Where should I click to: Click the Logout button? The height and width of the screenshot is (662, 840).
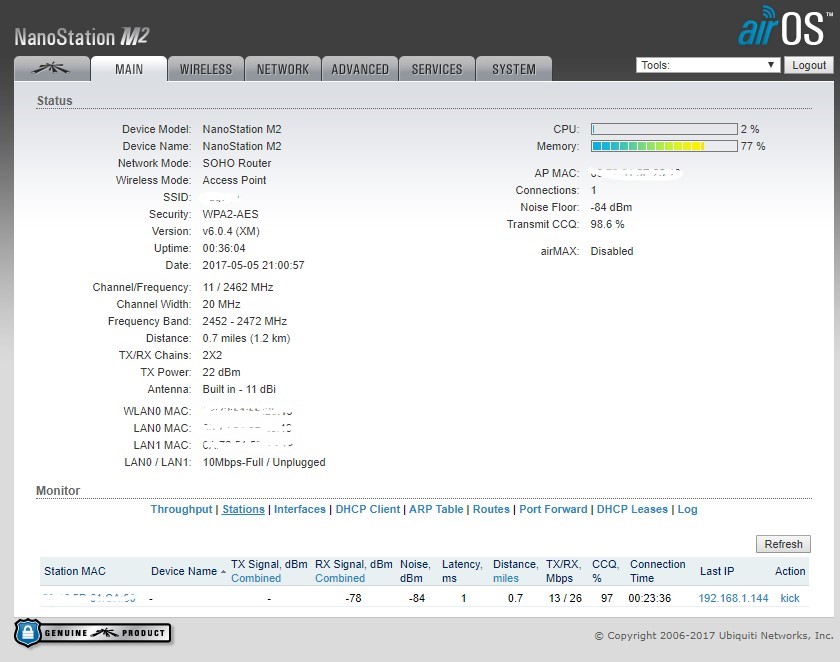coord(809,65)
